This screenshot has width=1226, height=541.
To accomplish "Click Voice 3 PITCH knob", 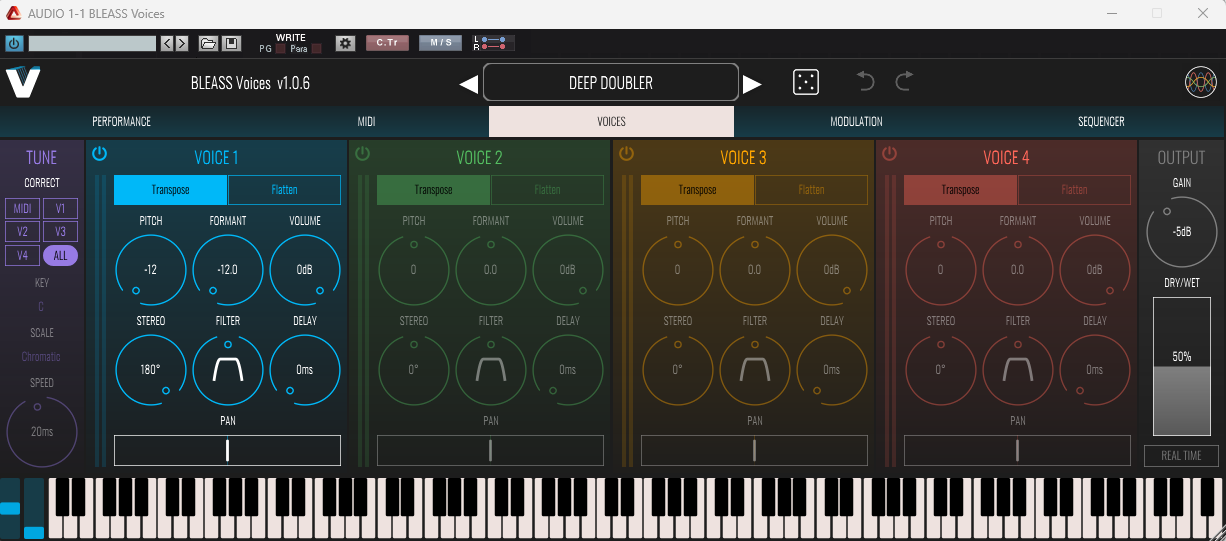I will tap(677, 270).
